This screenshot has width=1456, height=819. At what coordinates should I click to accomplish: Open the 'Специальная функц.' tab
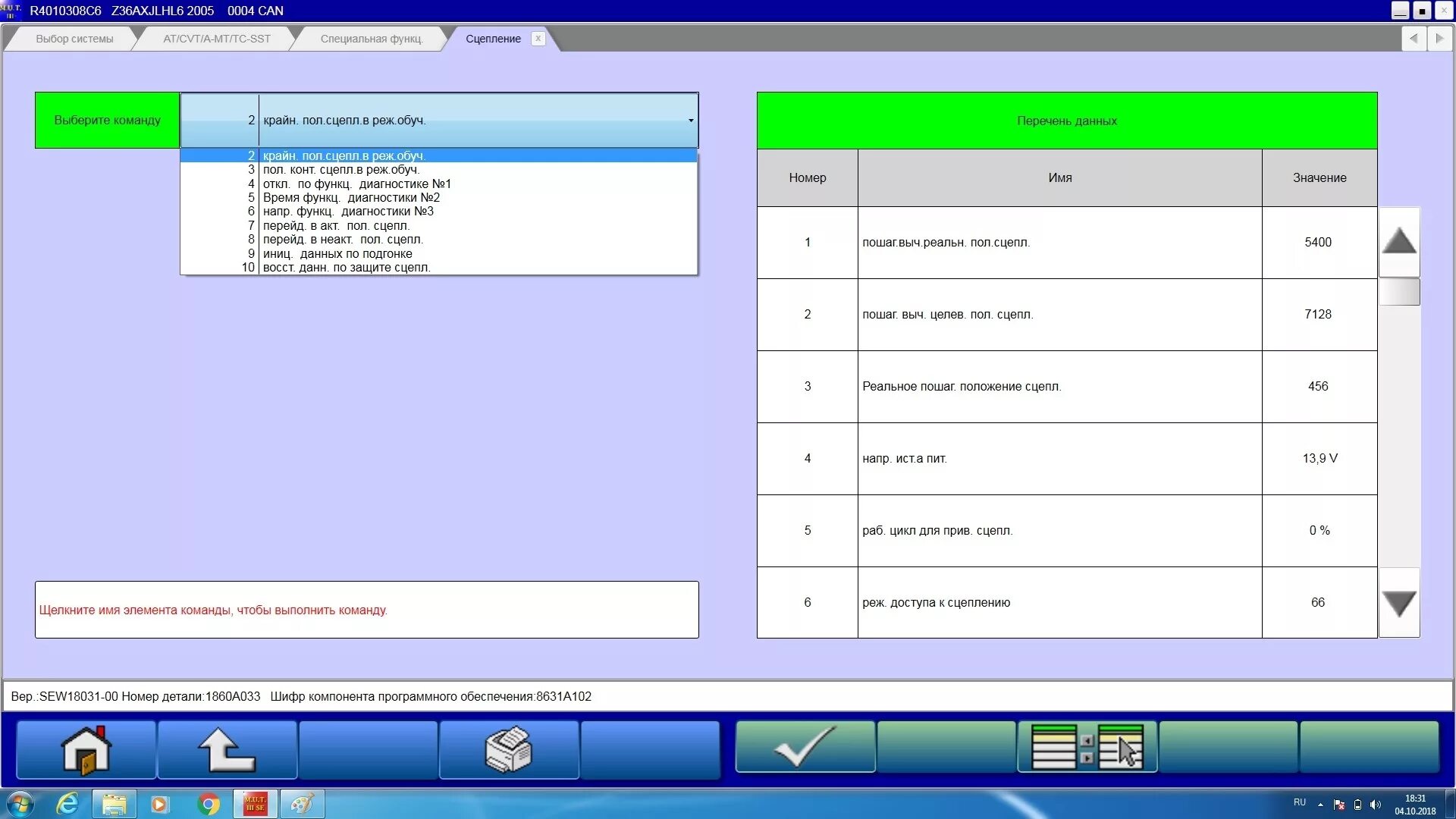371,39
